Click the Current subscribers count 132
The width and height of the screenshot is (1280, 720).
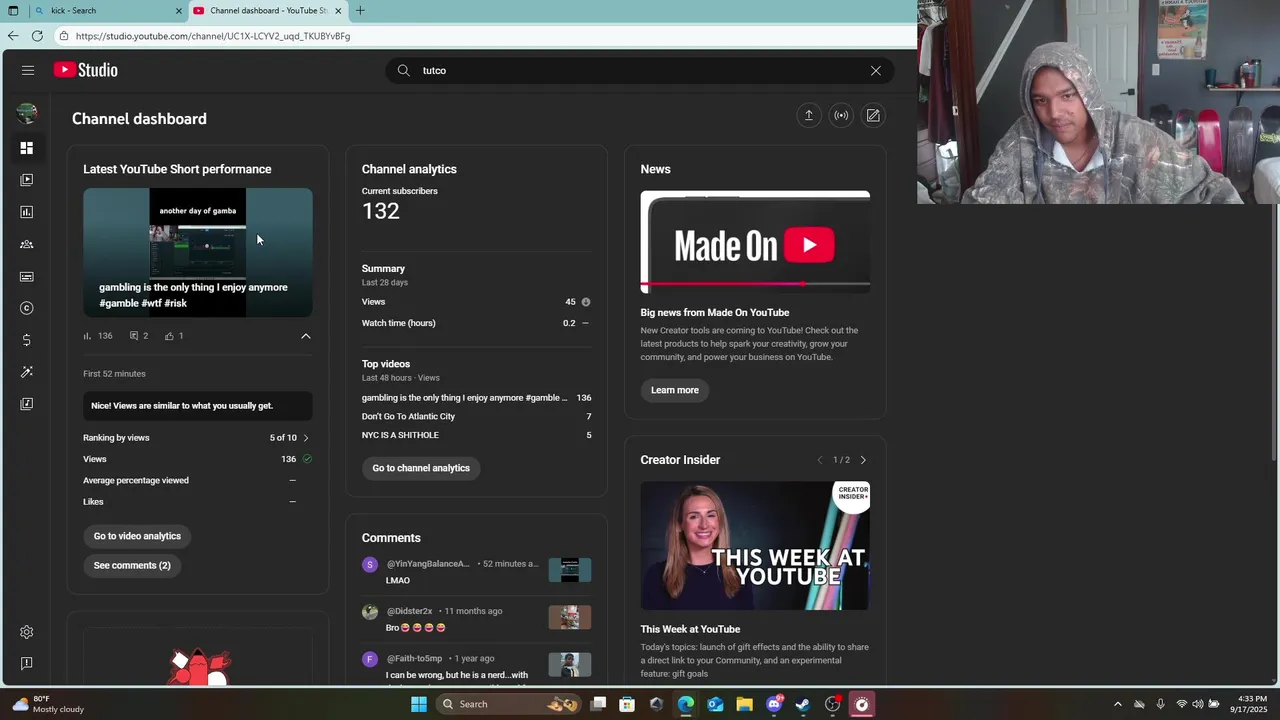tap(381, 211)
